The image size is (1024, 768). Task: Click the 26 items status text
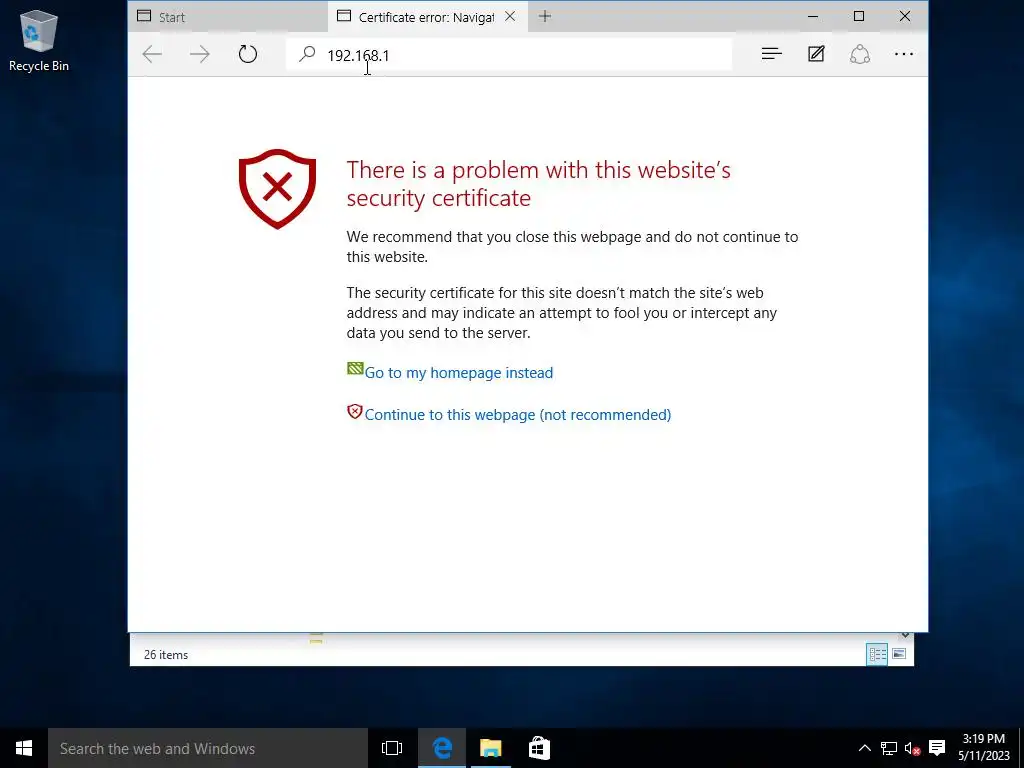click(166, 654)
